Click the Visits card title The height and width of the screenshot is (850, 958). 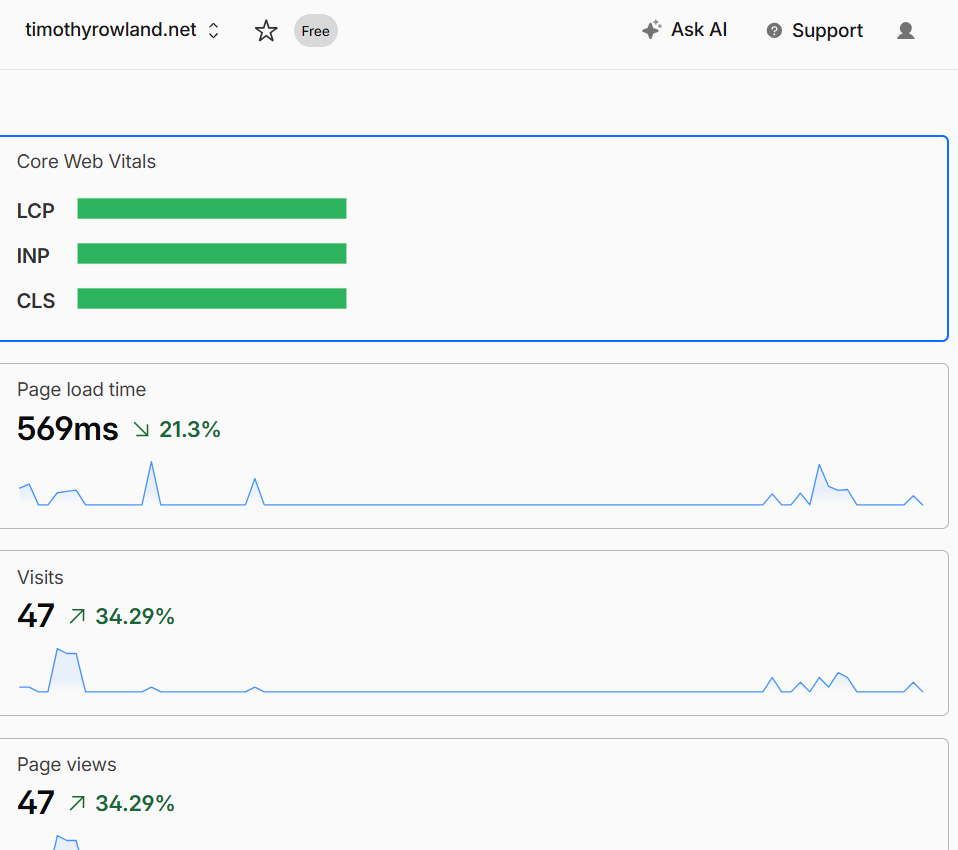coord(40,577)
